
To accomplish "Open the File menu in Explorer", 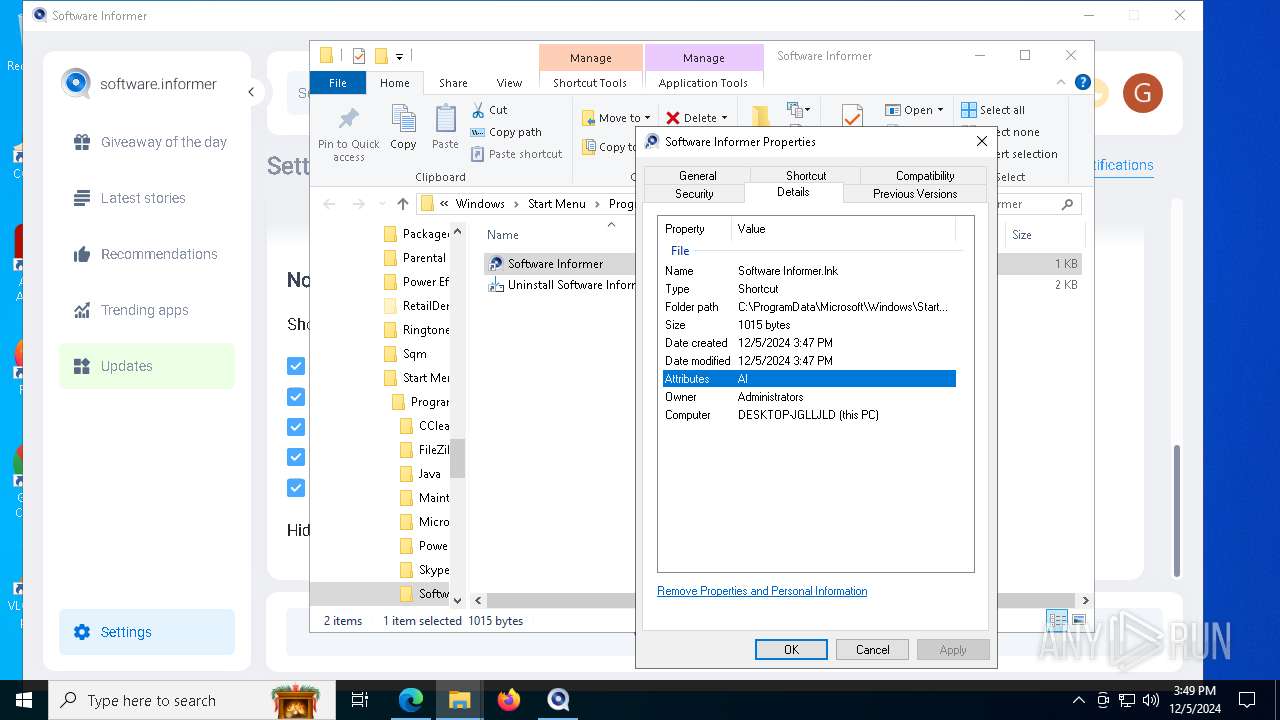I will tap(338, 83).
